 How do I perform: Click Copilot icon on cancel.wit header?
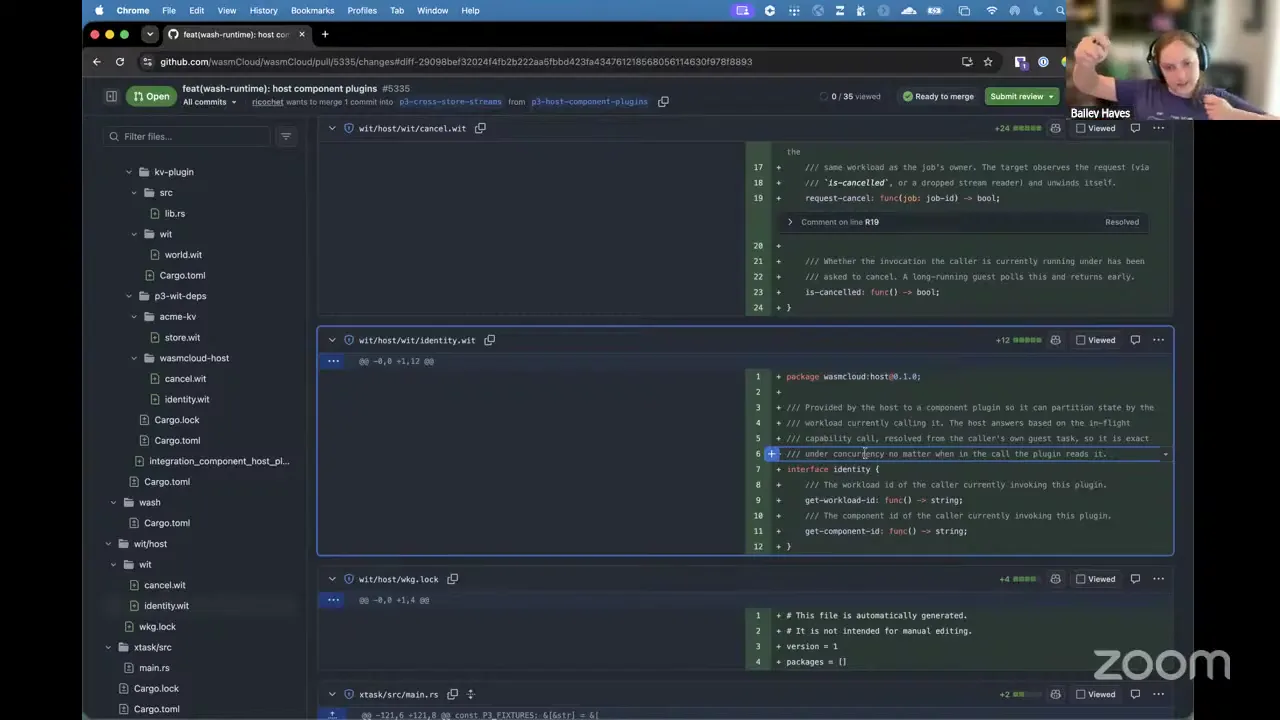tap(1055, 128)
